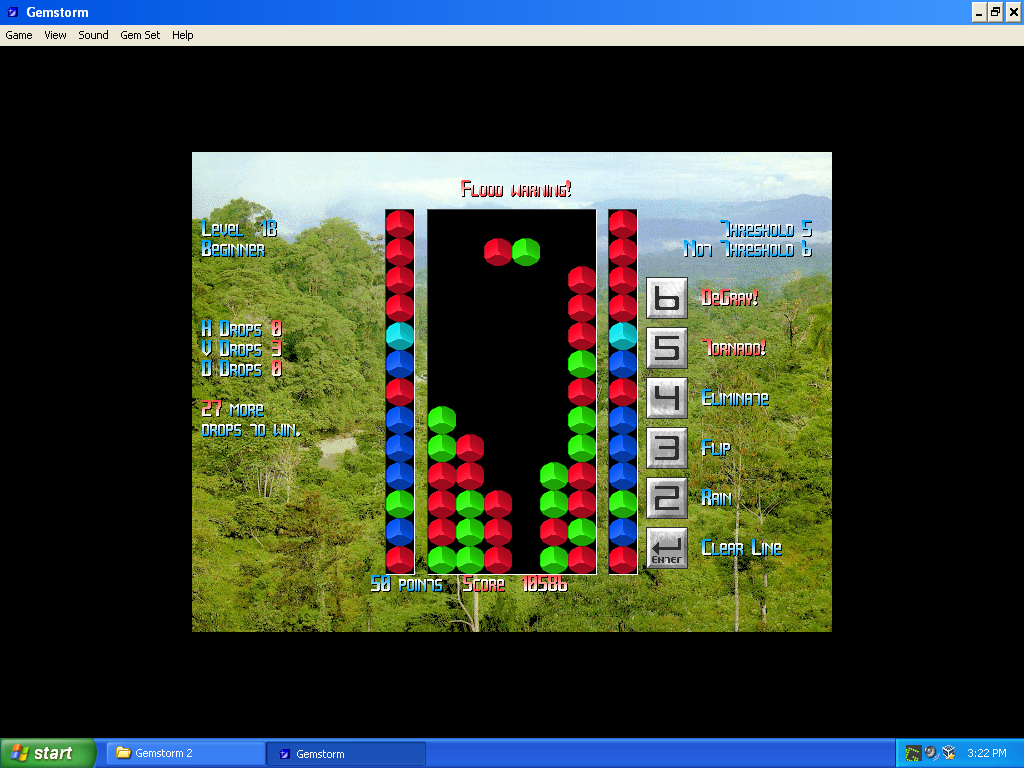Click the Windows Start button
Image resolution: width=1024 pixels, height=768 pixels.
pyautogui.click(x=48, y=753)
